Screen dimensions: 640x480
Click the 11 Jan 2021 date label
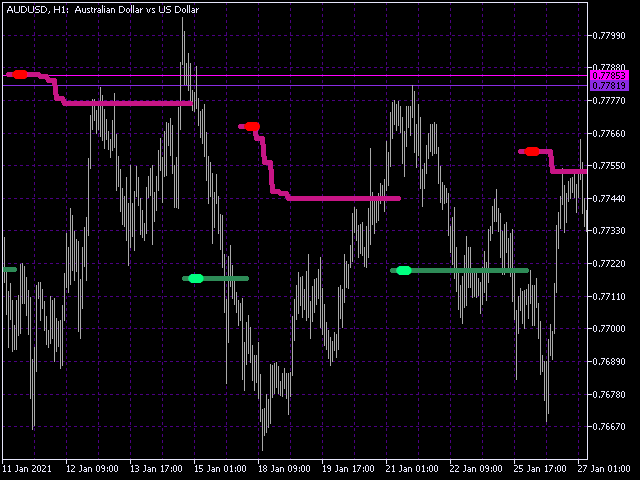click(x=27, y=469)
